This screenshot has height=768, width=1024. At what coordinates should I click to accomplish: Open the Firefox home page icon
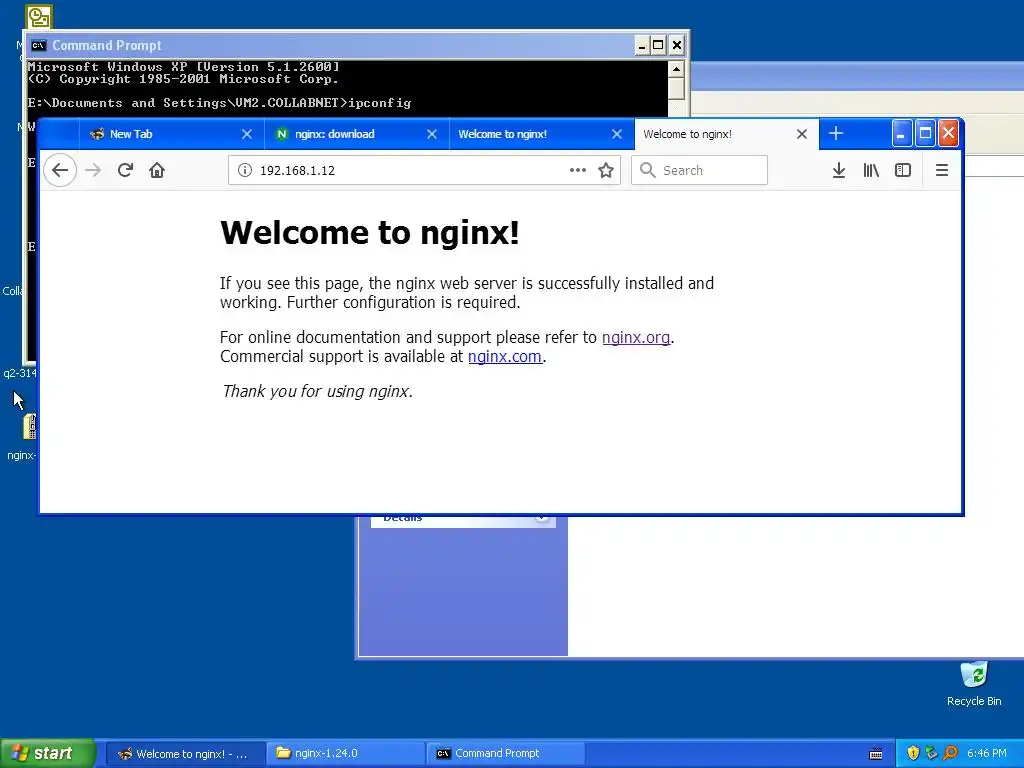(x=157, y=170)
